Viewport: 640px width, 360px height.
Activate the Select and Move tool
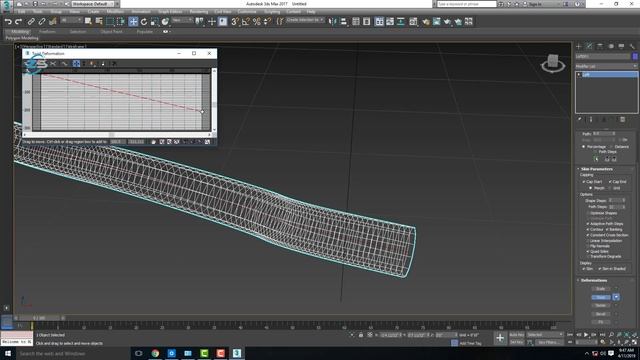[x=133, y=22]
